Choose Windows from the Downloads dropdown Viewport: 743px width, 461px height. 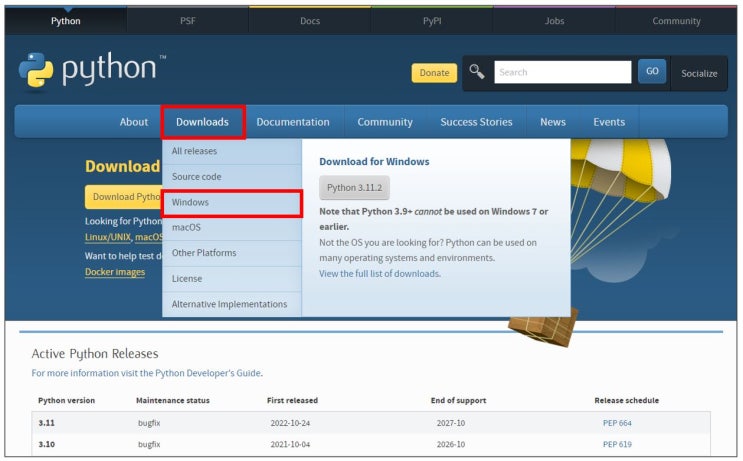[x=232, y=203]
